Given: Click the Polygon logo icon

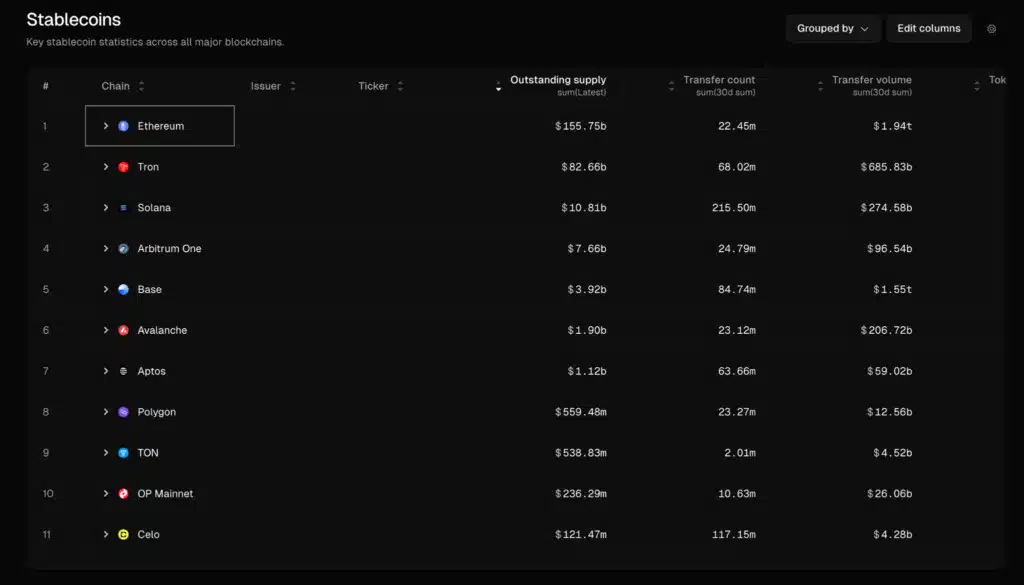Looking at the screenshot, I should pyautogui.click(x=124, y=411).
